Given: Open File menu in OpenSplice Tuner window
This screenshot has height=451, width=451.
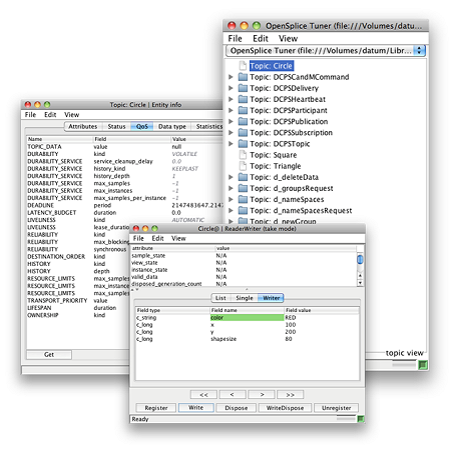Looking at the screenshot, I should (x=235, y=39).
